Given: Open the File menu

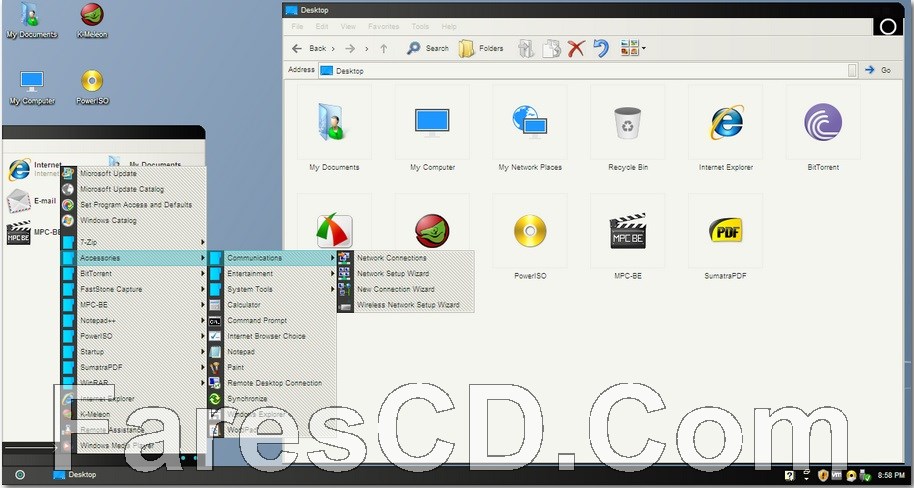Looking at the screenshot, I should tap(297, 27).
